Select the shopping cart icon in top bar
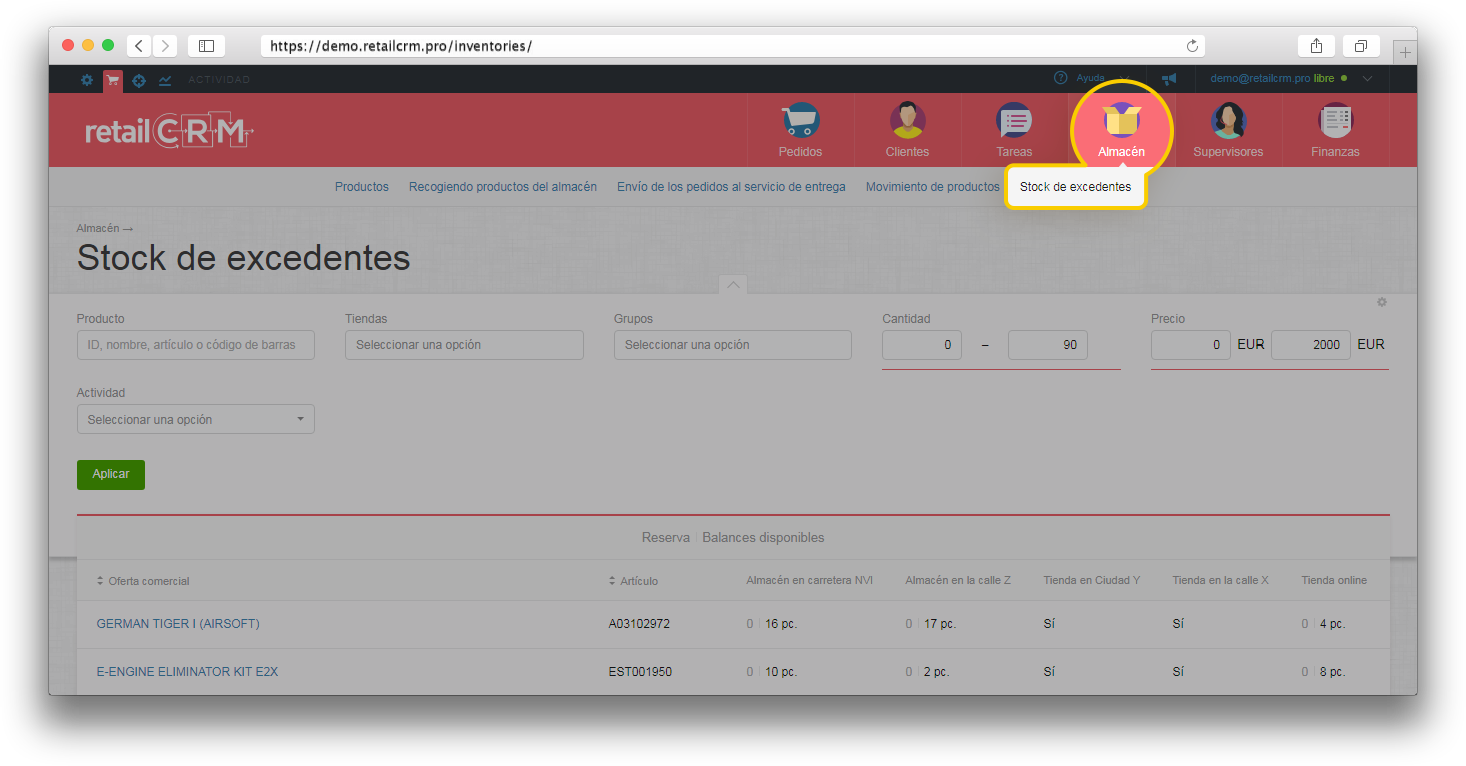 [x=113, y=79]
